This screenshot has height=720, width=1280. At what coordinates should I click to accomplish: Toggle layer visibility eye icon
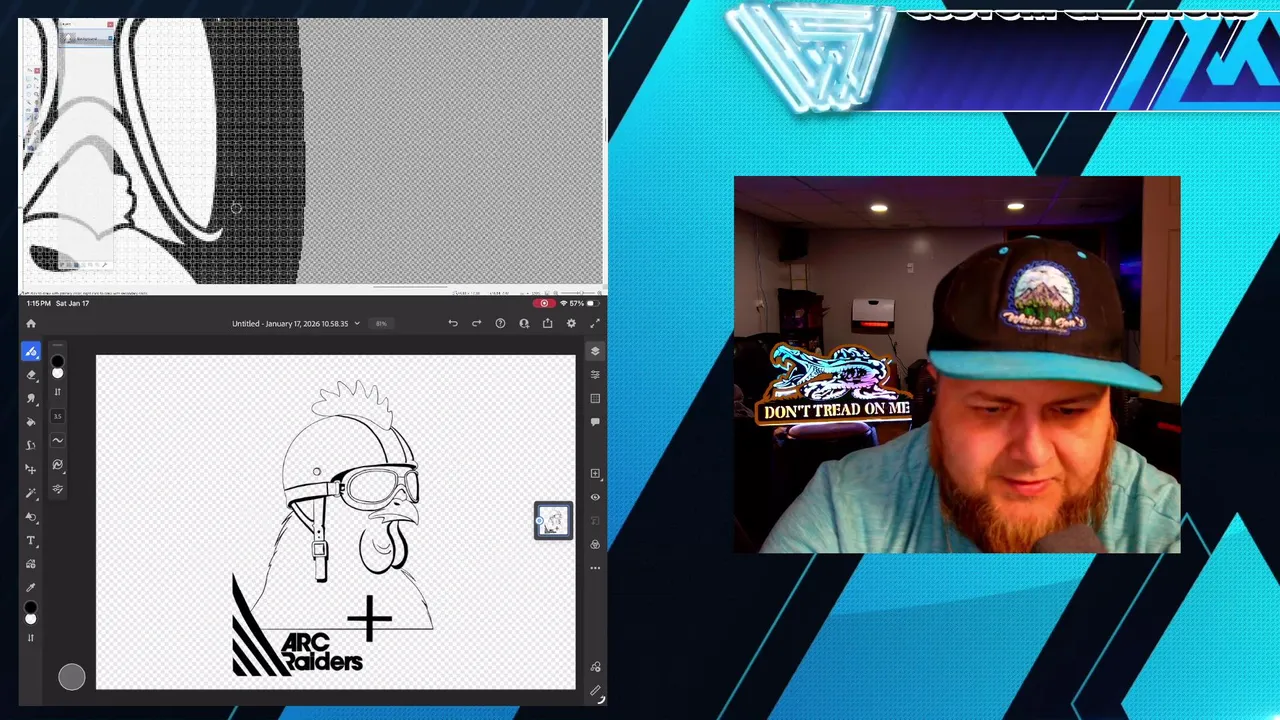[595, 497]
